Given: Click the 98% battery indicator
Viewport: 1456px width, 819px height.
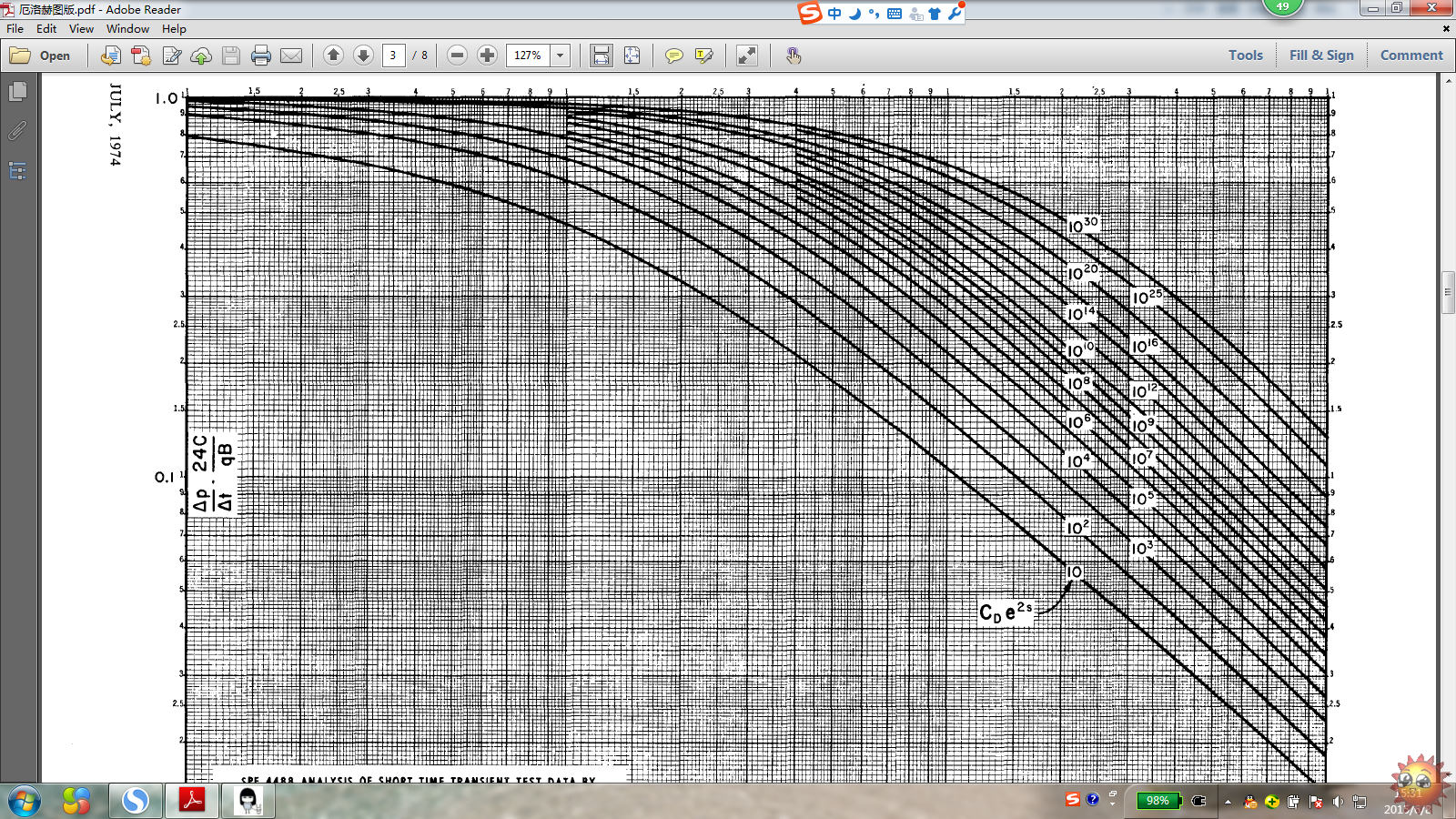Looking at the screenshot, I should click(x=1158, y=801).
